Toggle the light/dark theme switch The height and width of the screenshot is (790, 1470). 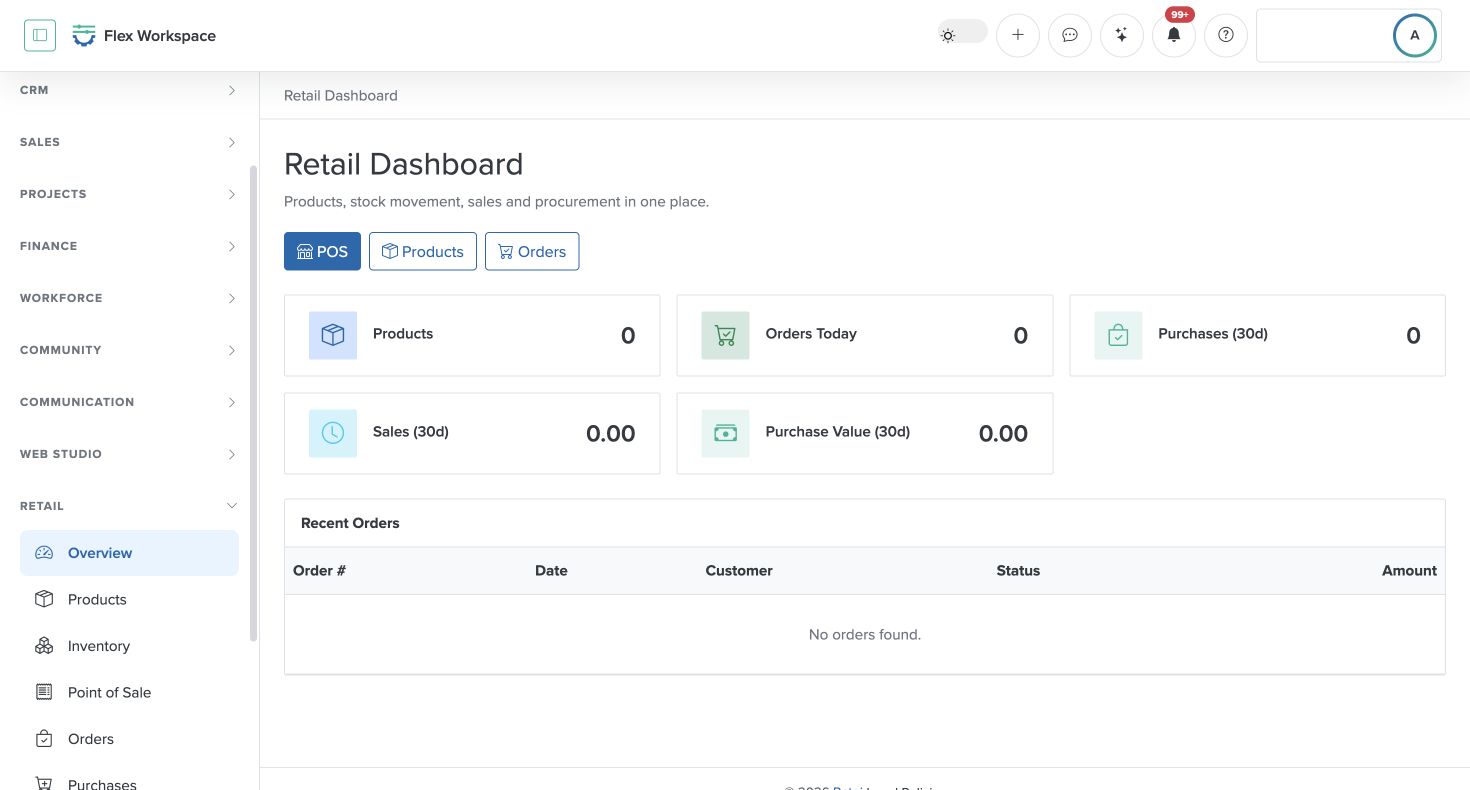coord(962,34)
